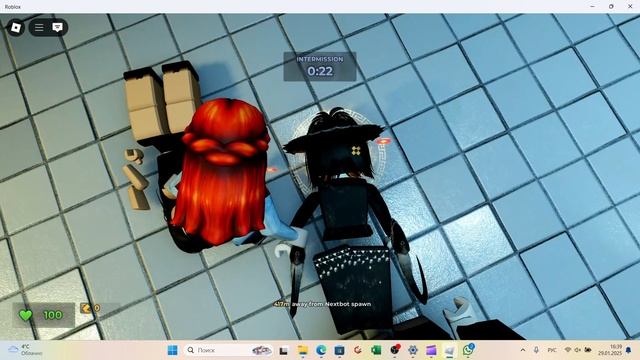640x360 pixels.
Task: Open the Settings gear on the taskbar
Action: [x=413, y=350]
